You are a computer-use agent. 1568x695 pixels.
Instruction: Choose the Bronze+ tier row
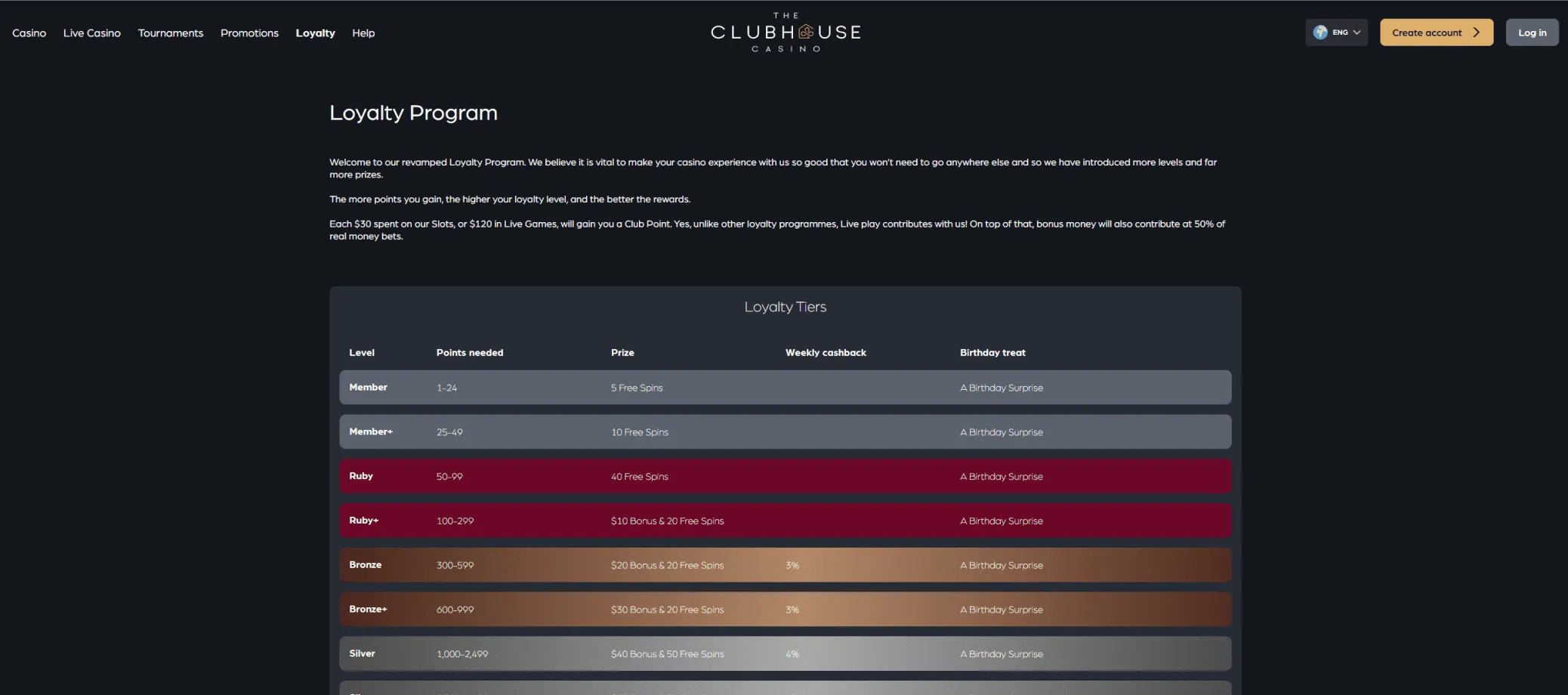point(785,610)
